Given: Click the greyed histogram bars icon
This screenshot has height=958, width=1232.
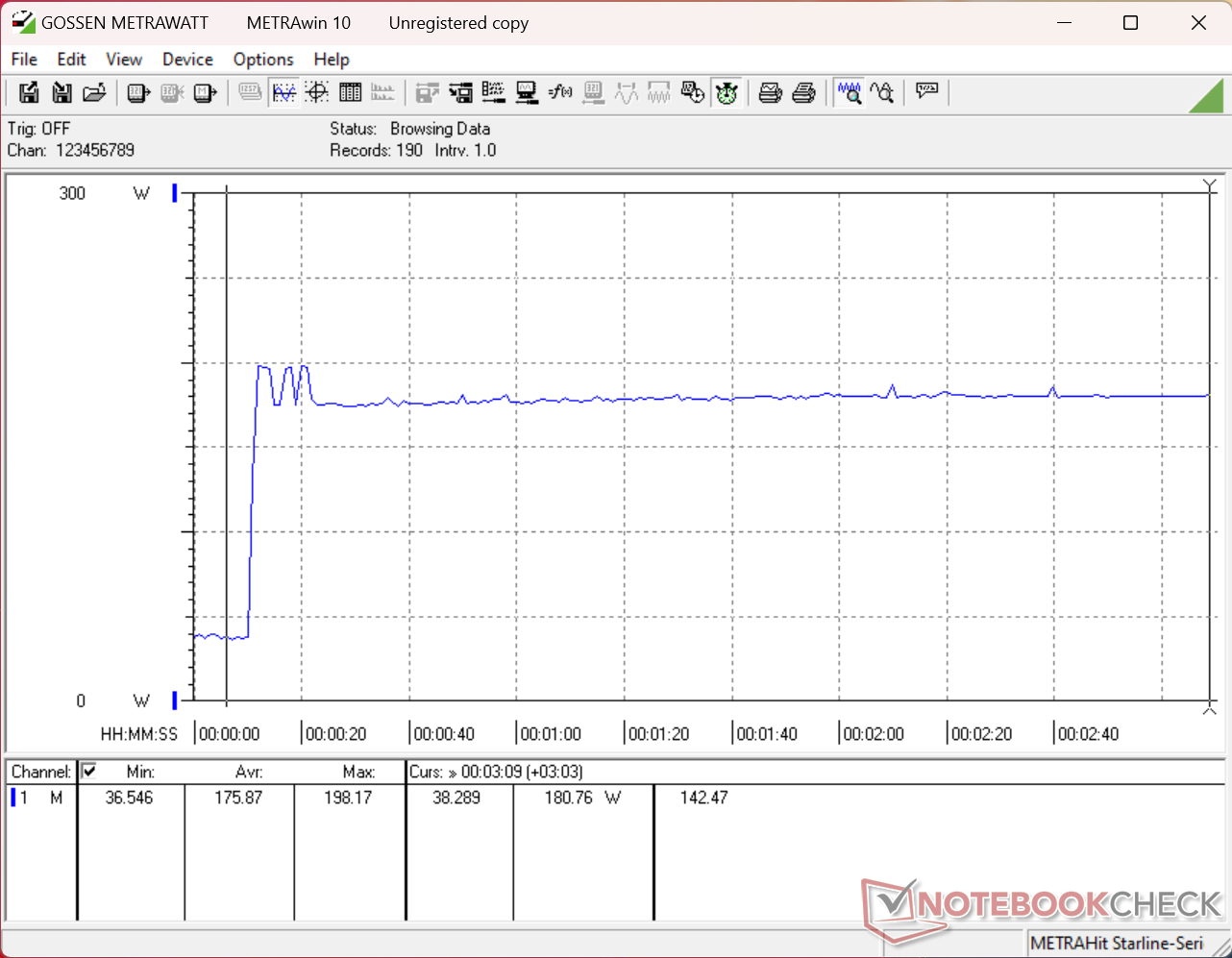Looking at the screenshot, I should click(382, 92).
